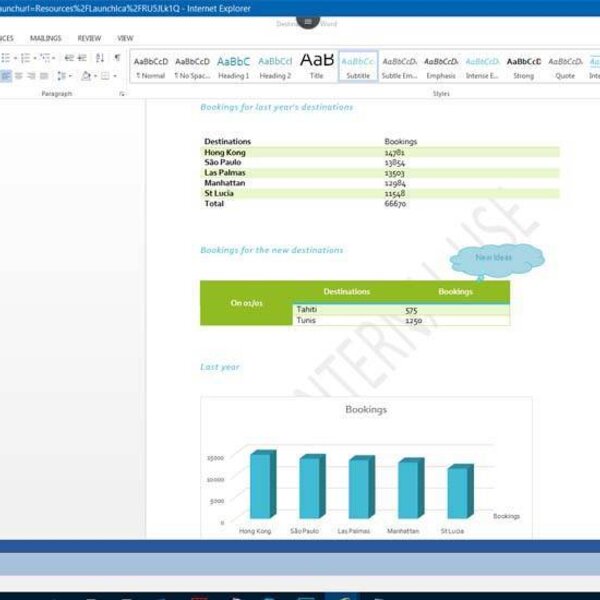The image size is (600, 600).
Task: Apply the No Spacing style
Action: pyautogui.click(x=192, y=67)
